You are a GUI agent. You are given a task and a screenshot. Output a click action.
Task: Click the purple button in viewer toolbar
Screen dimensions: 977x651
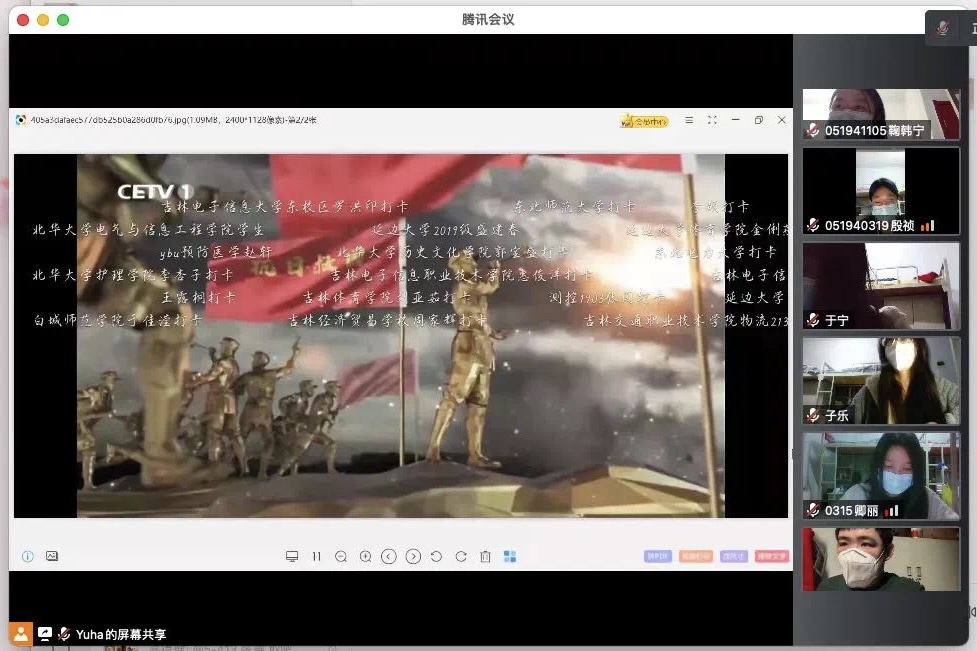coord(733,556)
